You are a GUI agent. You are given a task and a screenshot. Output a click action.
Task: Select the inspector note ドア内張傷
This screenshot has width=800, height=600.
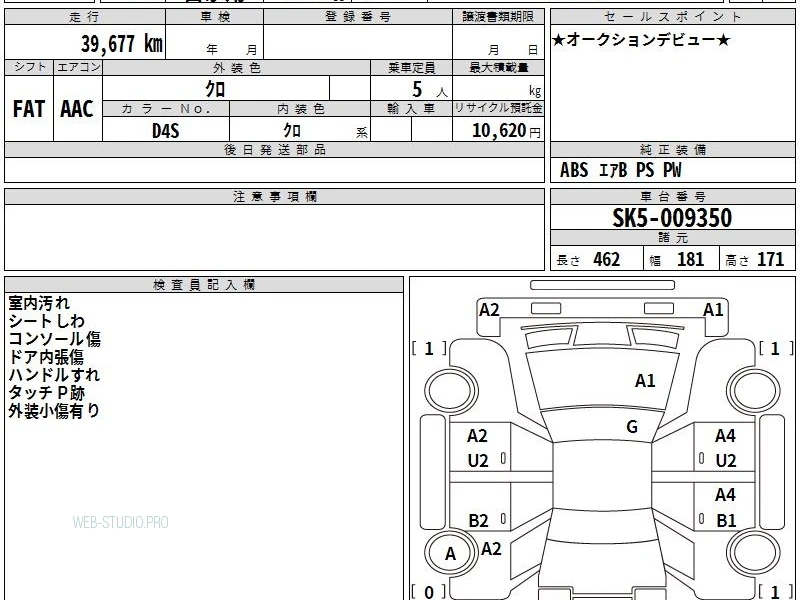(46, 357)
